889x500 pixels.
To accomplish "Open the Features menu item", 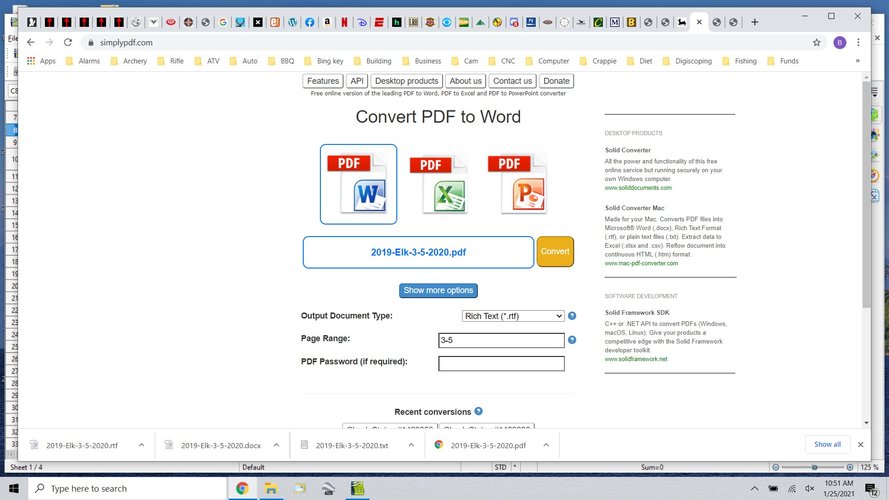I will pos(323,81).
